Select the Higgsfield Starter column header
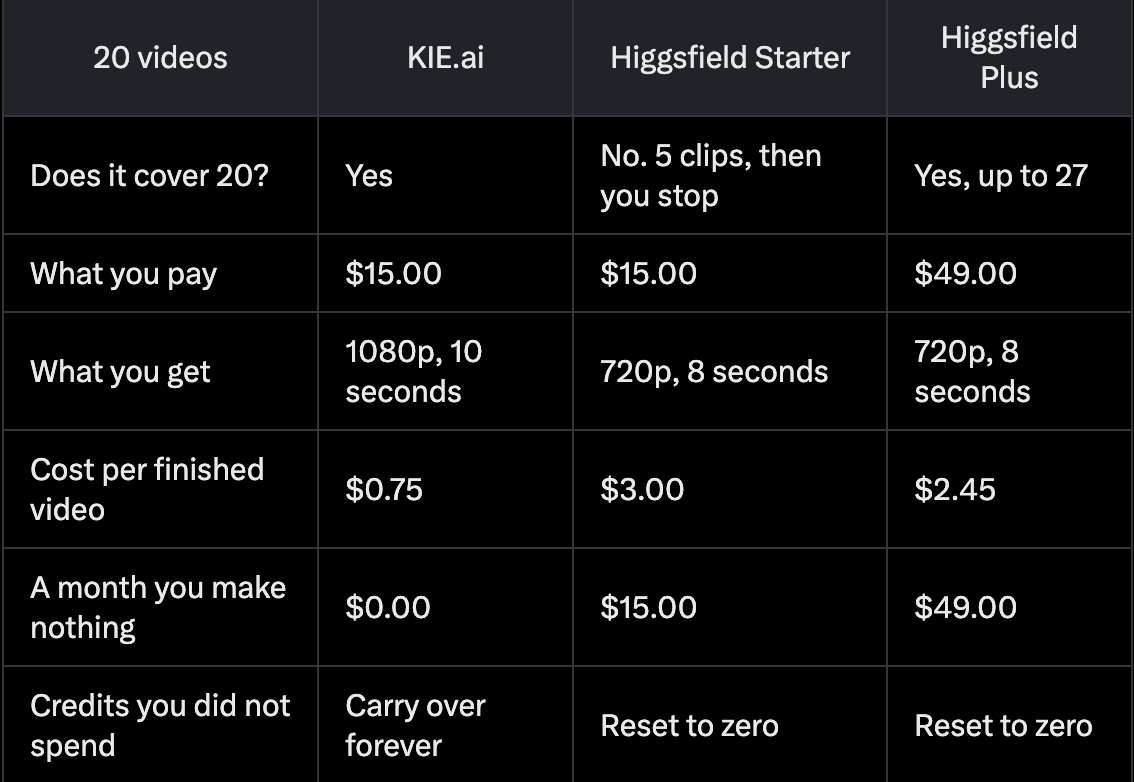The image size is (1134, 782). tap(730, 58)
